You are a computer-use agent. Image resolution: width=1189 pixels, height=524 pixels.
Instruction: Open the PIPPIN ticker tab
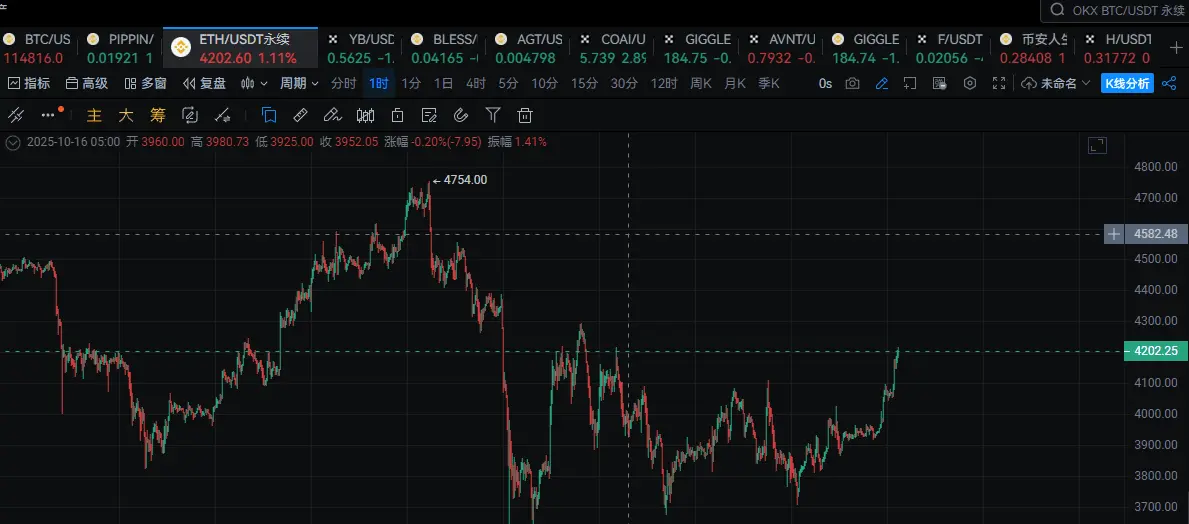tap(121, 49)
